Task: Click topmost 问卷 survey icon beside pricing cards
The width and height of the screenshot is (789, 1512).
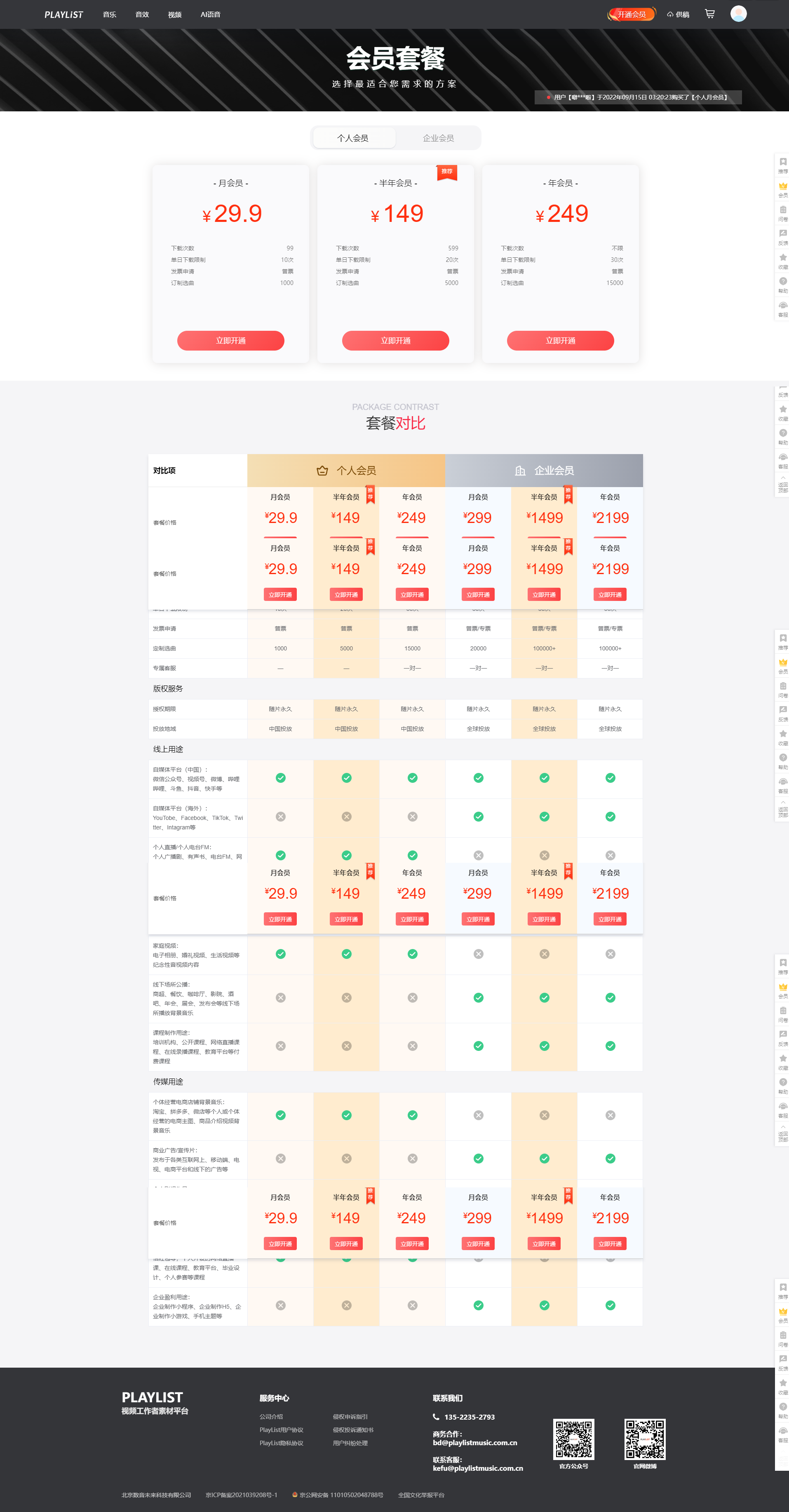Action: click(x=782, y=210)
